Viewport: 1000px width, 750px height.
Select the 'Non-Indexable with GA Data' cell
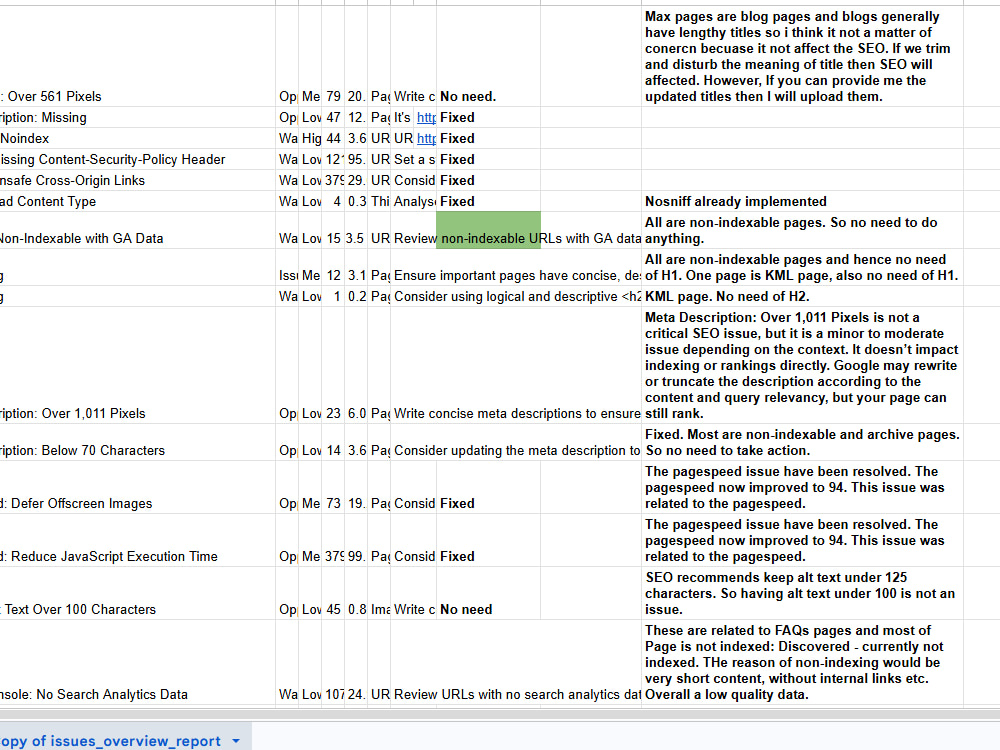click(138, 230)
